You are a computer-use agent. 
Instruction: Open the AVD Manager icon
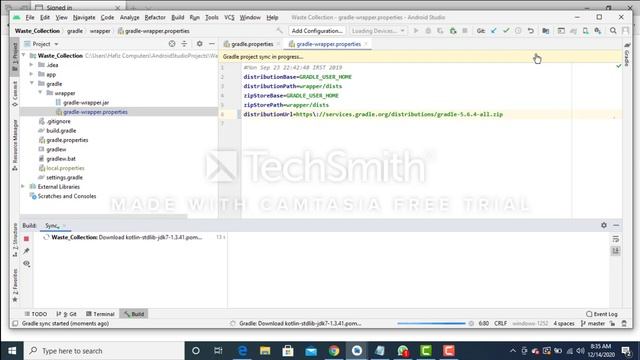click(586, 31)
